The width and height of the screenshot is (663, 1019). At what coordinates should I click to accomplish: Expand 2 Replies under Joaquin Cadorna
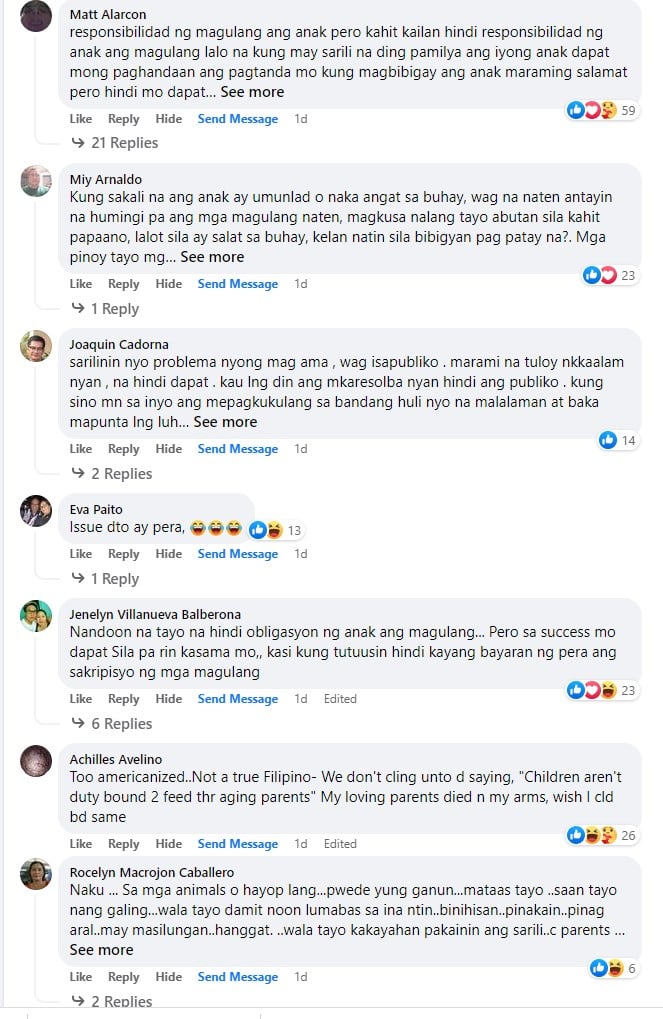coord(121,474)
